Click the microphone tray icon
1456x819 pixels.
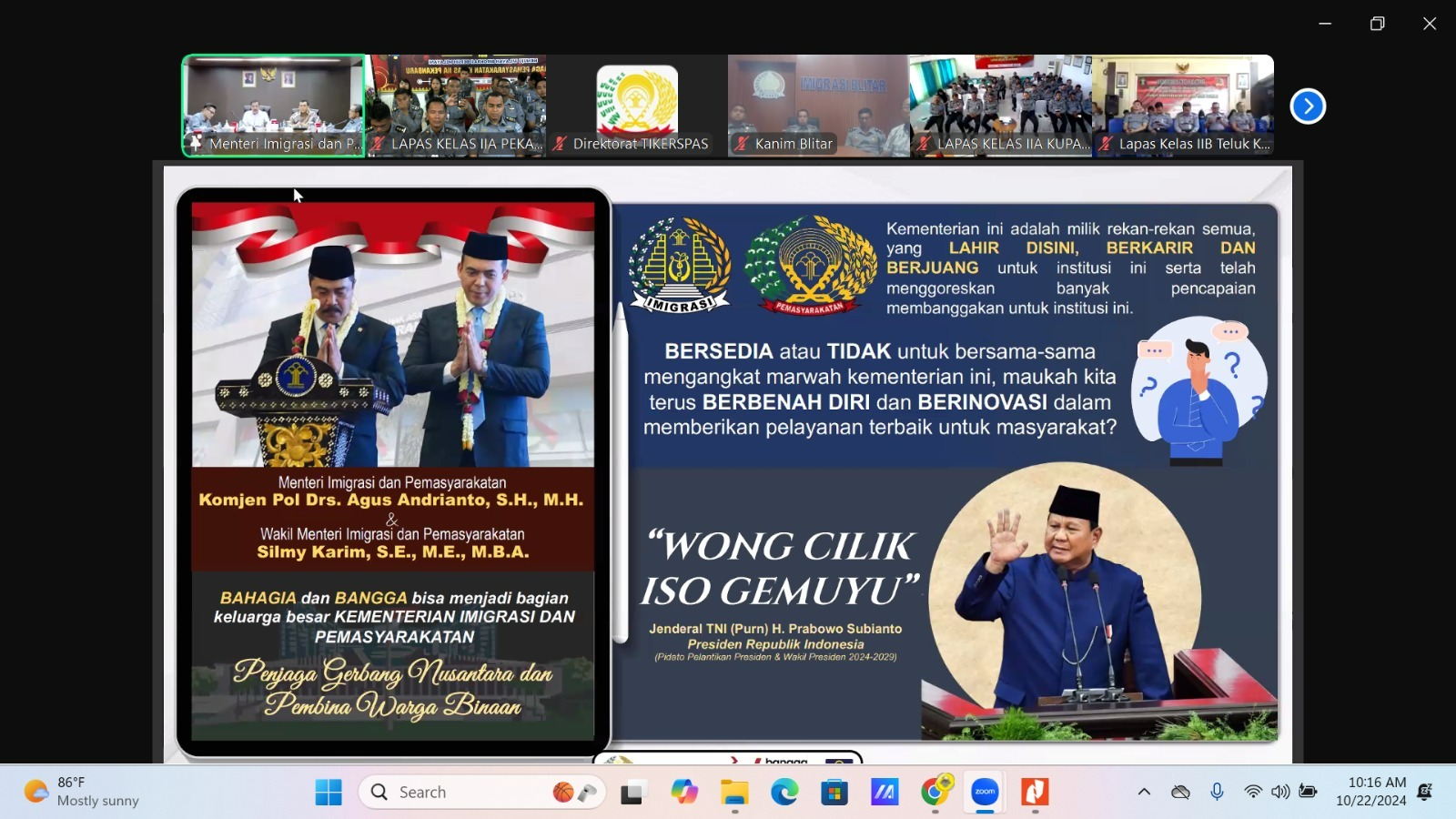coord(1217,792)
